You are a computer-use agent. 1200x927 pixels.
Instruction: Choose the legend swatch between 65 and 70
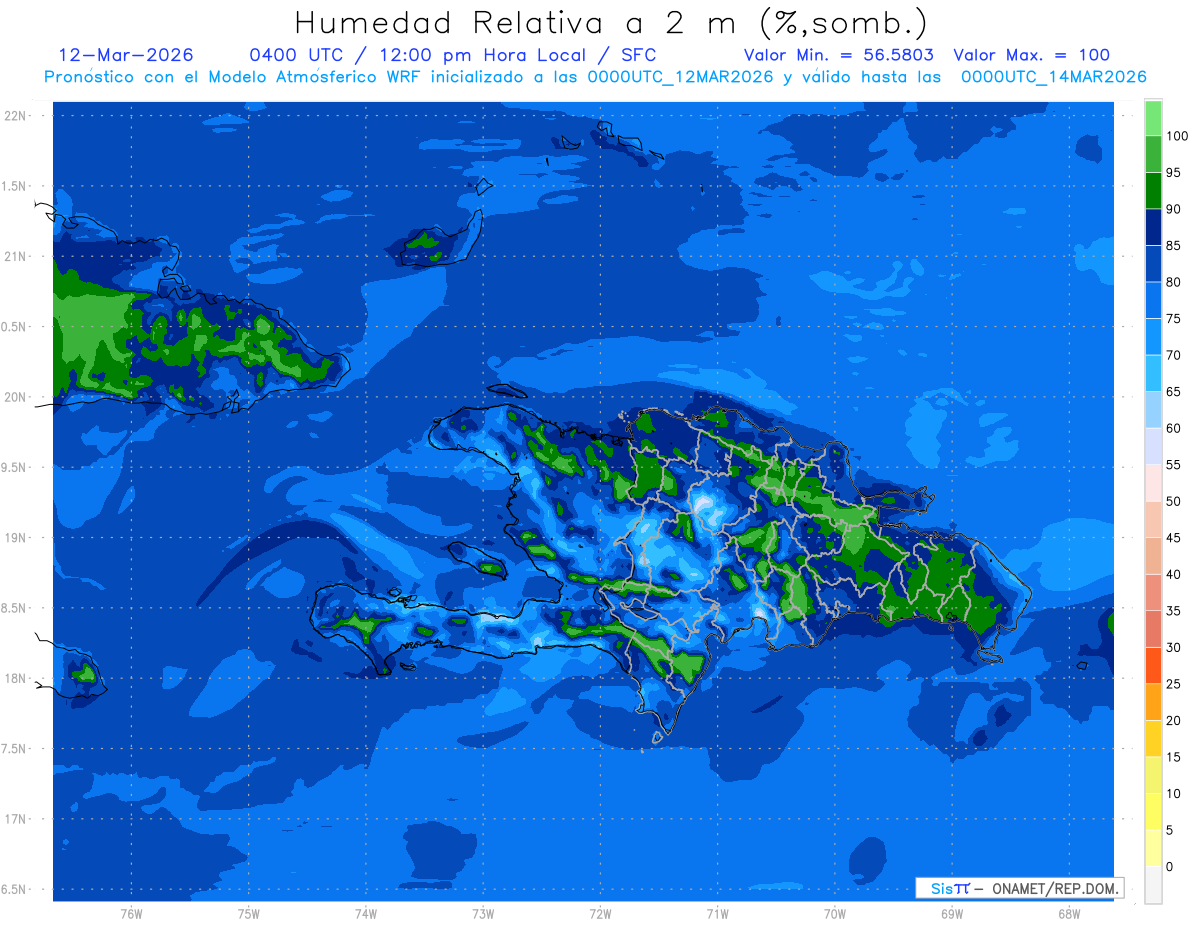(1153, 374)
